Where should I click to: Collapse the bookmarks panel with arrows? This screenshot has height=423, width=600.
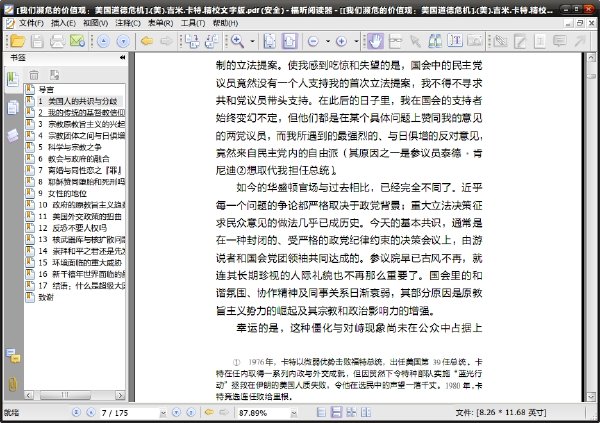(122, 57)
